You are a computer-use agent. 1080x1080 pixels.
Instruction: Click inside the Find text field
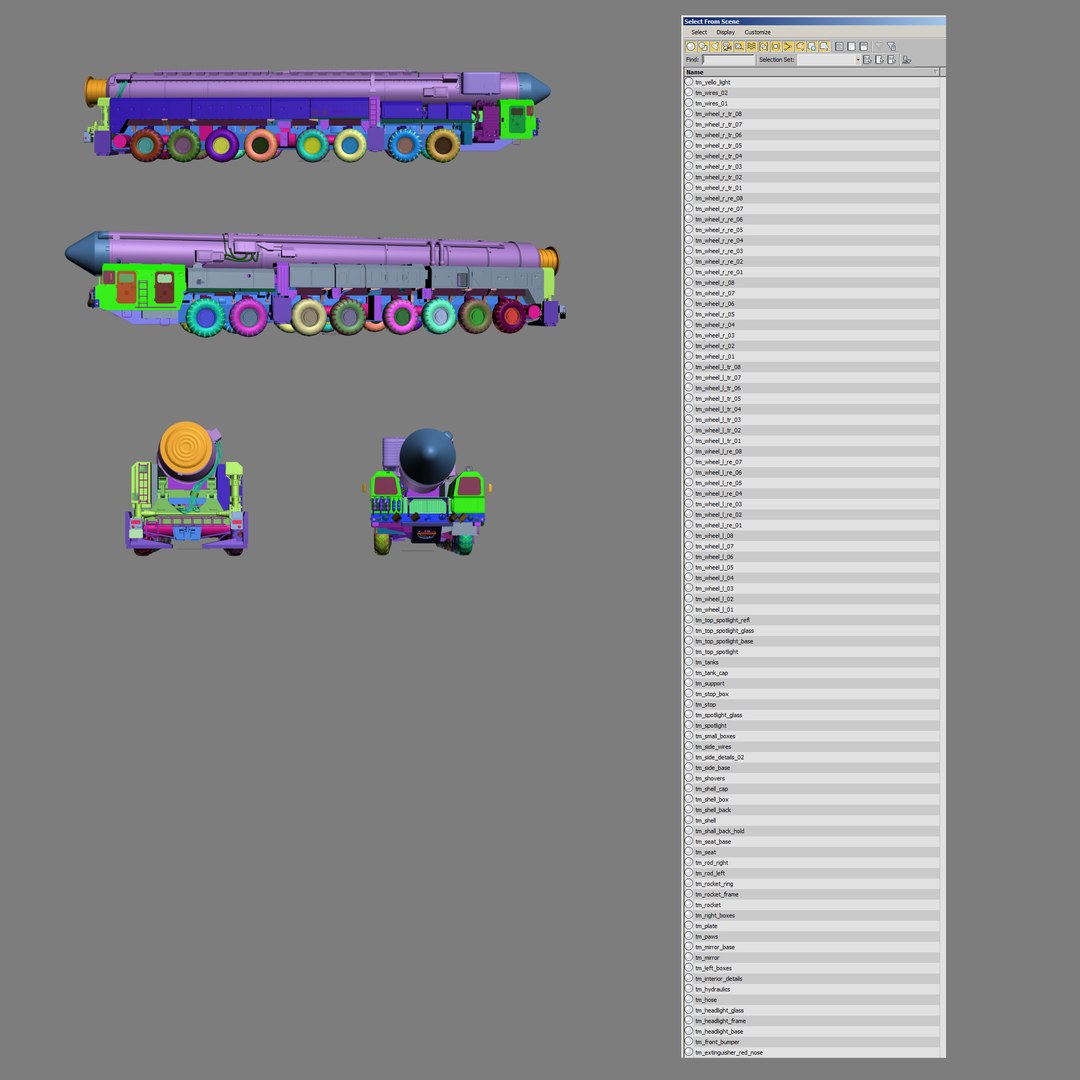729,60
